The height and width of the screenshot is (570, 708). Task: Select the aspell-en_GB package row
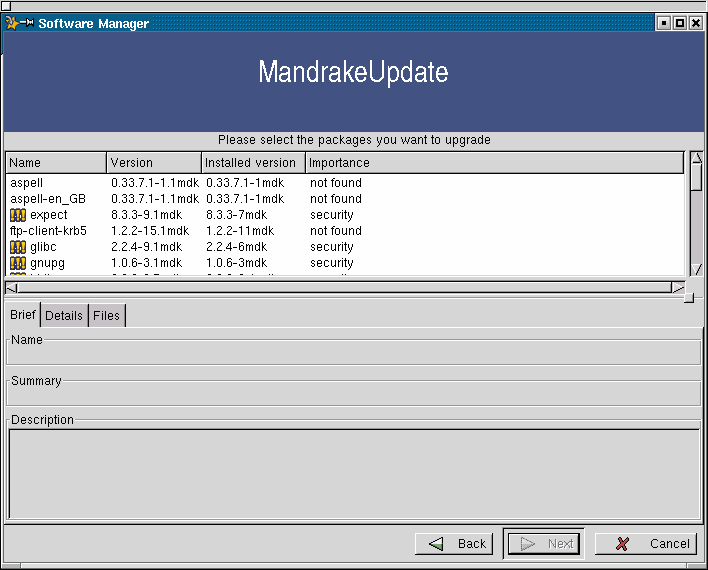345,199
